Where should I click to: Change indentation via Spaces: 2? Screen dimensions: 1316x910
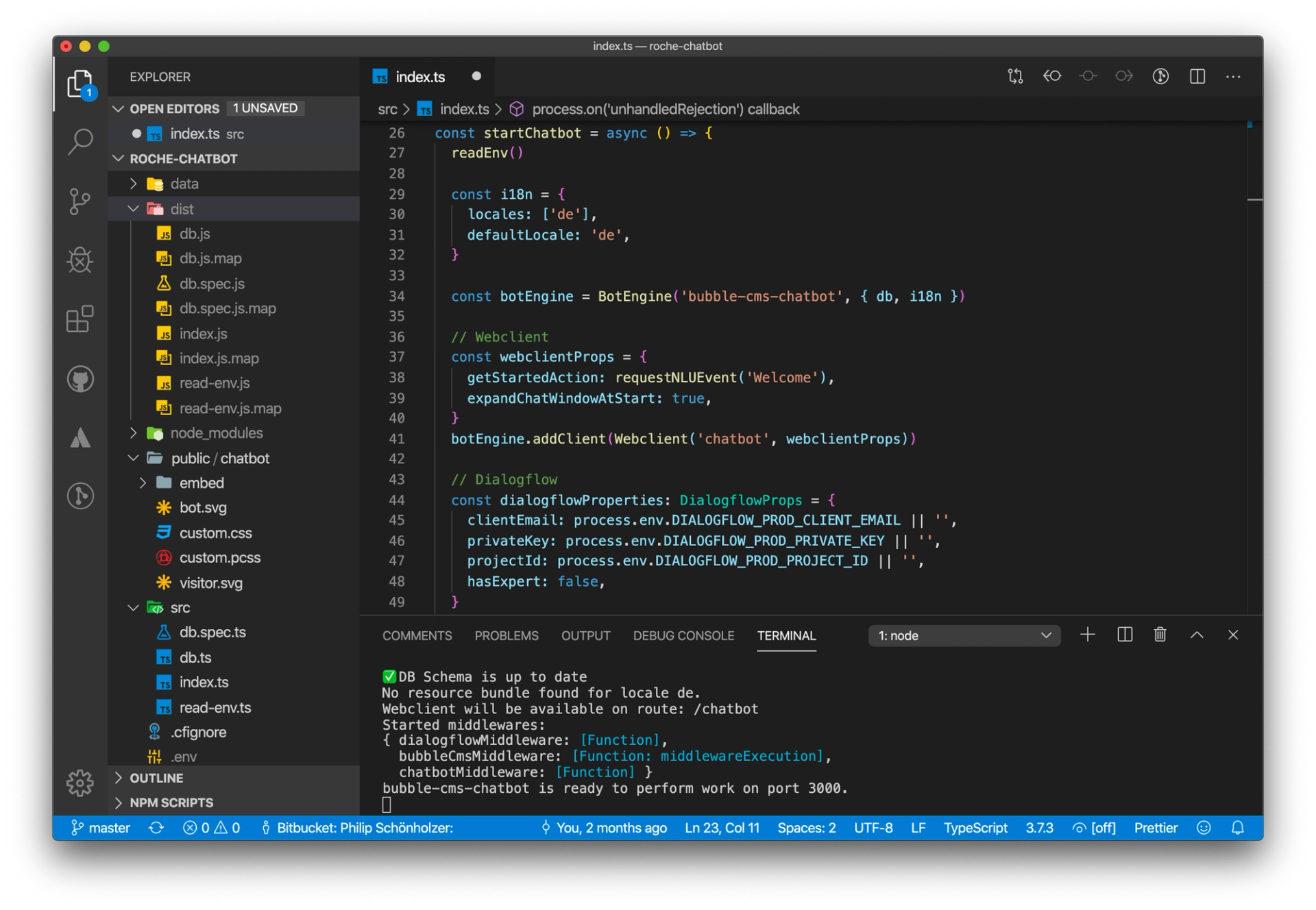tap(806, 828)
